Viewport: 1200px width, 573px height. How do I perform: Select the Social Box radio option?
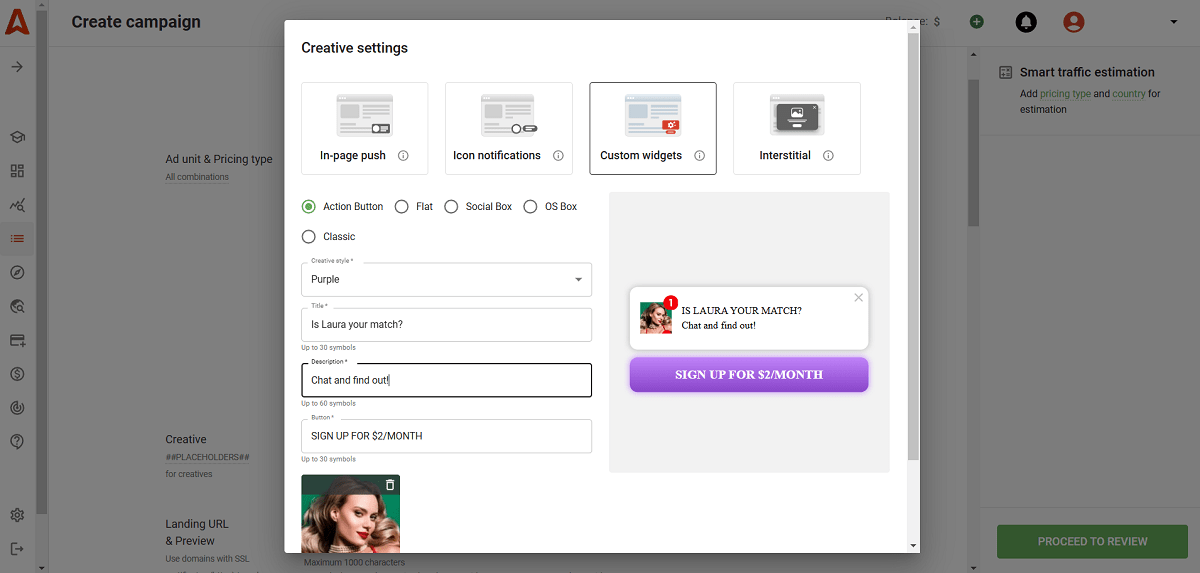click(451, 207)
